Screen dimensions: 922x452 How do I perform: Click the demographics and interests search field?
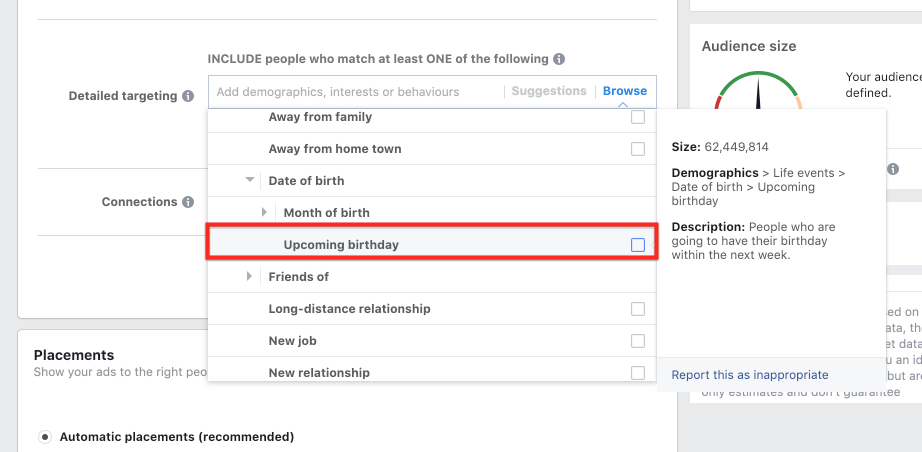pos(355,92)
